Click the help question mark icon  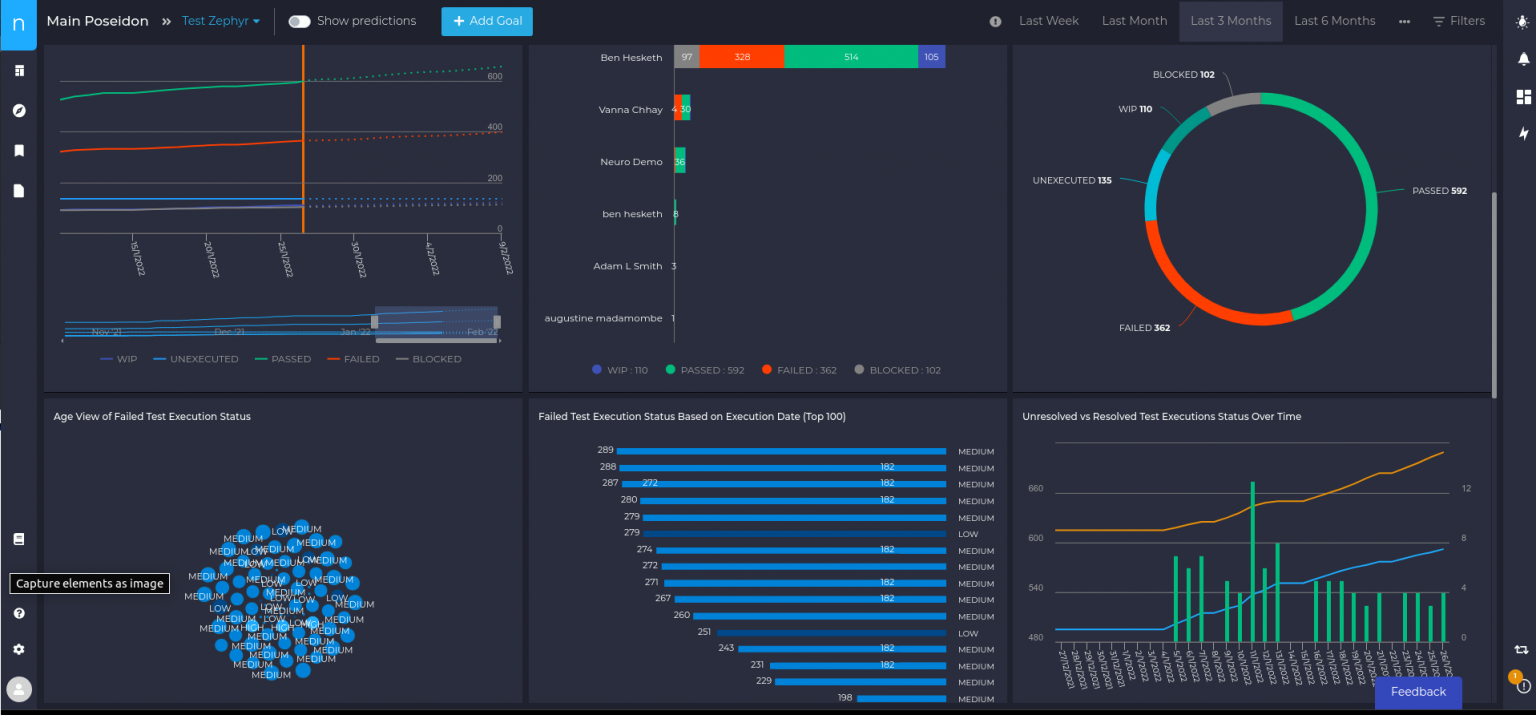(18, 612)
